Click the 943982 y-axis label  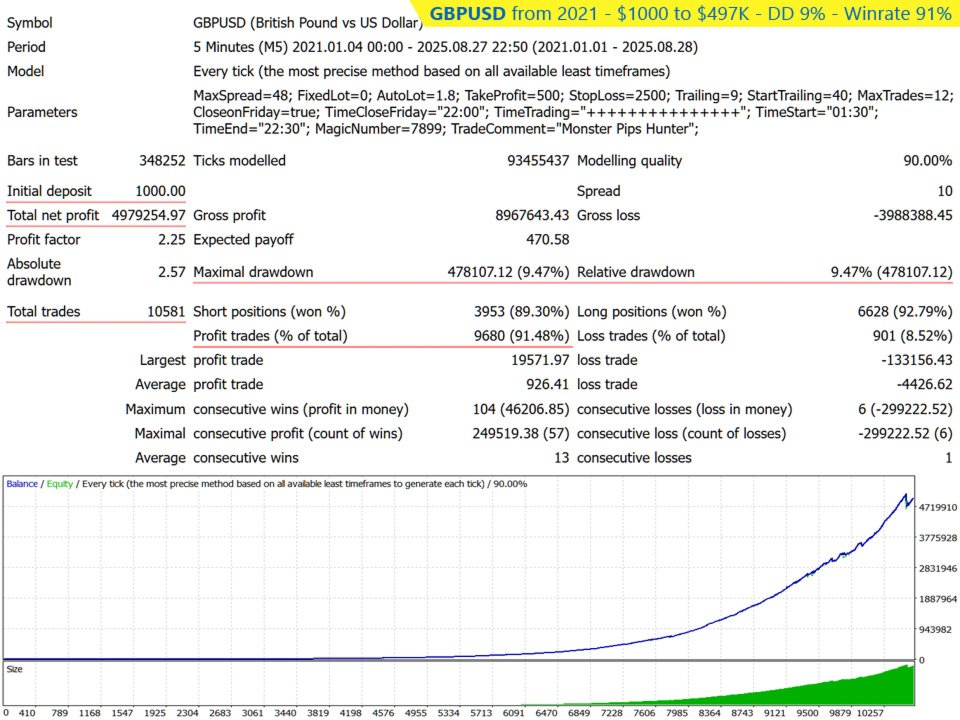click(x=936, y=629)
